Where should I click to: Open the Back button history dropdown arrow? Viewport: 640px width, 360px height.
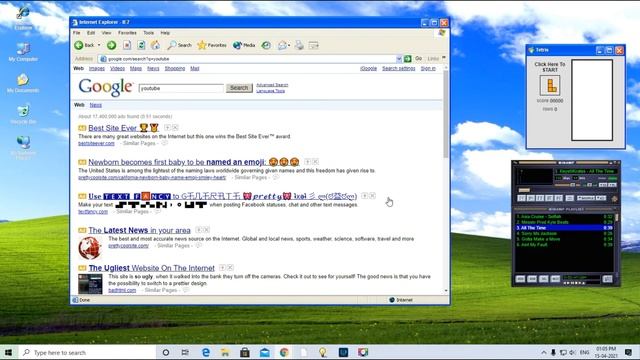coord(99,45)
